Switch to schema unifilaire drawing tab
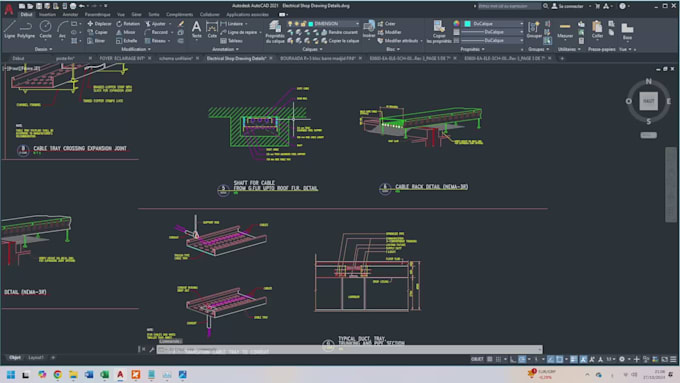680x383 pixels. coord(175,58)
